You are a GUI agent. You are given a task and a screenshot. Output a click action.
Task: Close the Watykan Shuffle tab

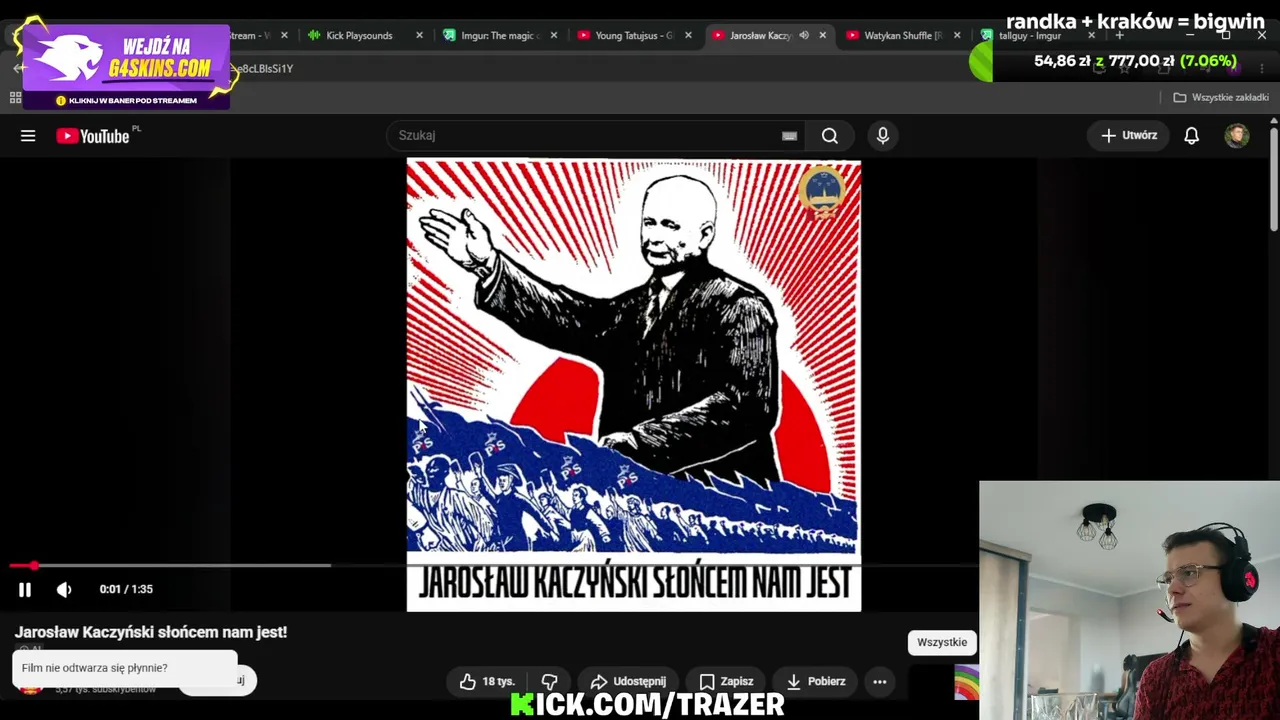click(x=957, y=35)
